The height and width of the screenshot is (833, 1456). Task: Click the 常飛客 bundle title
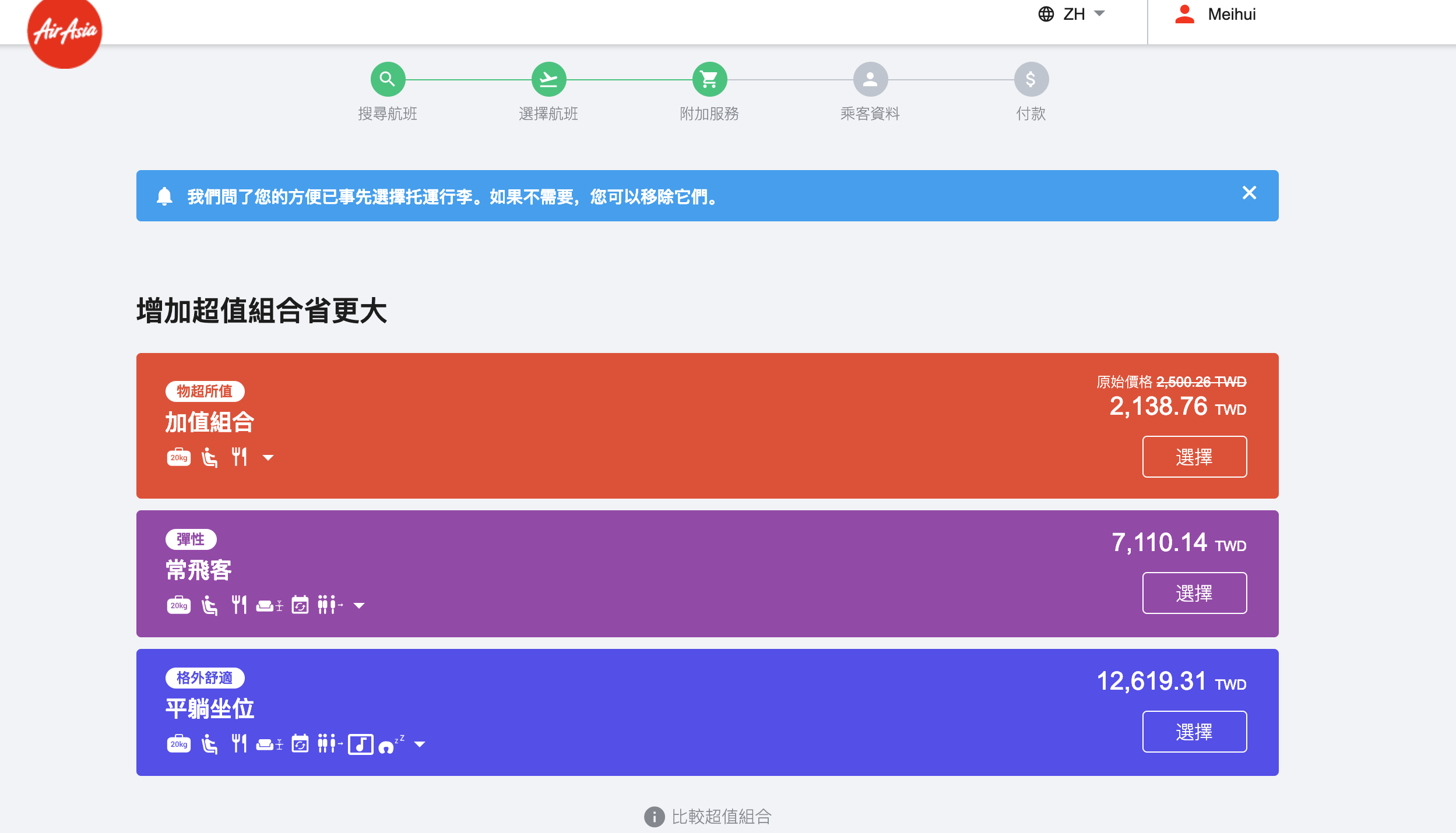click(199, 570)
